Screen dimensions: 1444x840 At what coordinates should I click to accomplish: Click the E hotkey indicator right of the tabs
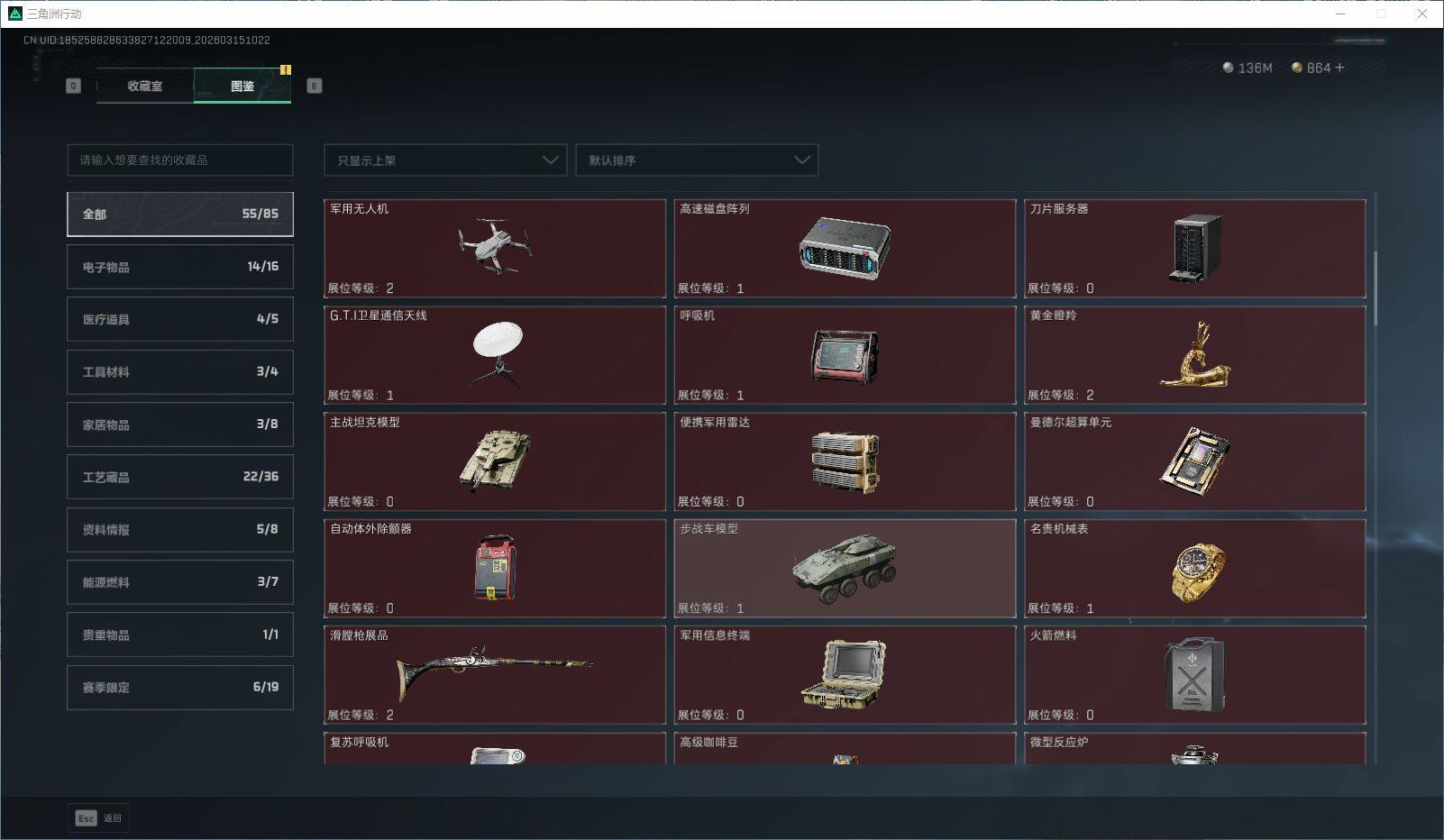click(314, 86)
